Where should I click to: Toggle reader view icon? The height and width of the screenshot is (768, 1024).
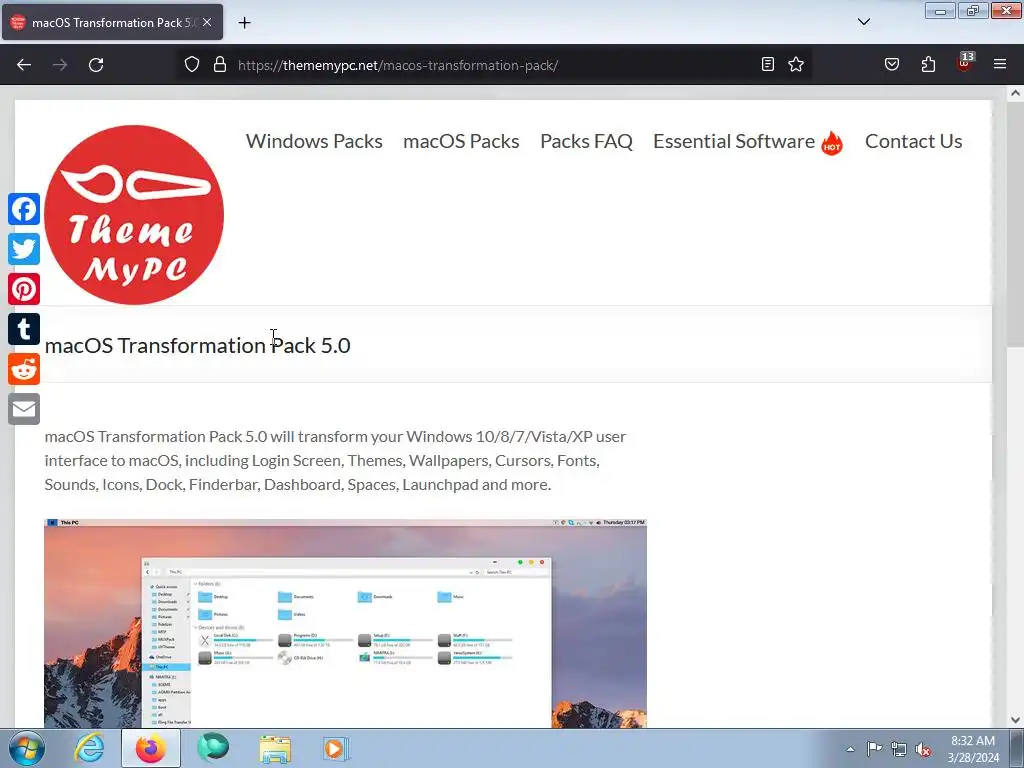click(x=768, y=64)
